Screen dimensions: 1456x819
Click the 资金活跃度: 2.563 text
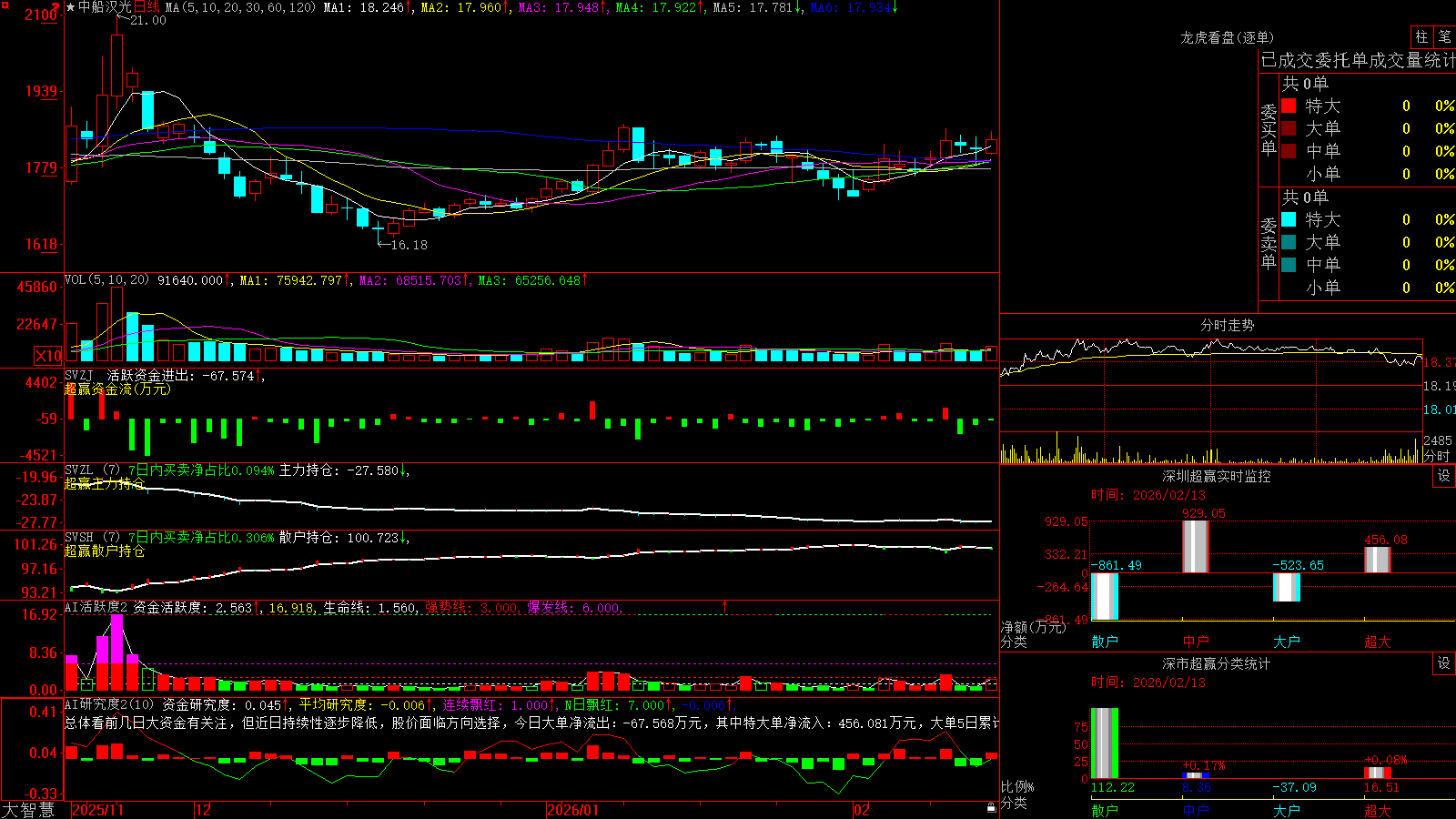(x=192, y=607)
